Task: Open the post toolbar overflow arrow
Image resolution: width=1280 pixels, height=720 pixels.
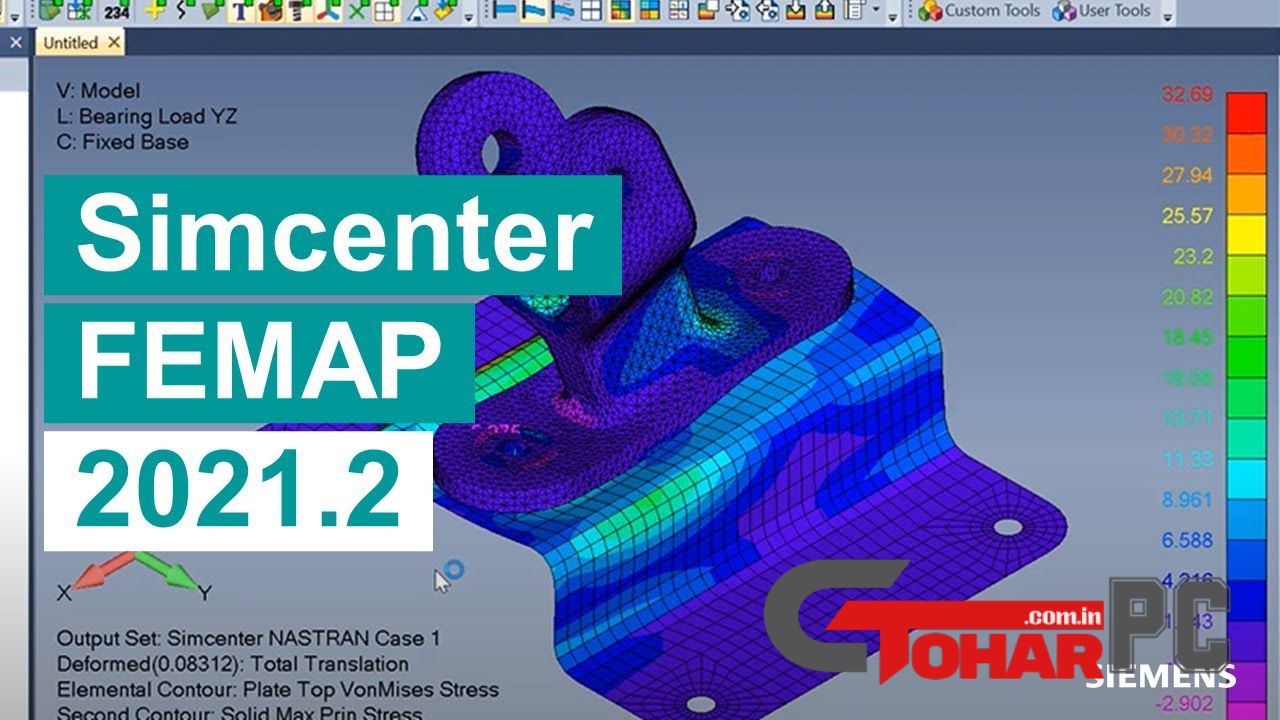Action: [x=891, y=16]
